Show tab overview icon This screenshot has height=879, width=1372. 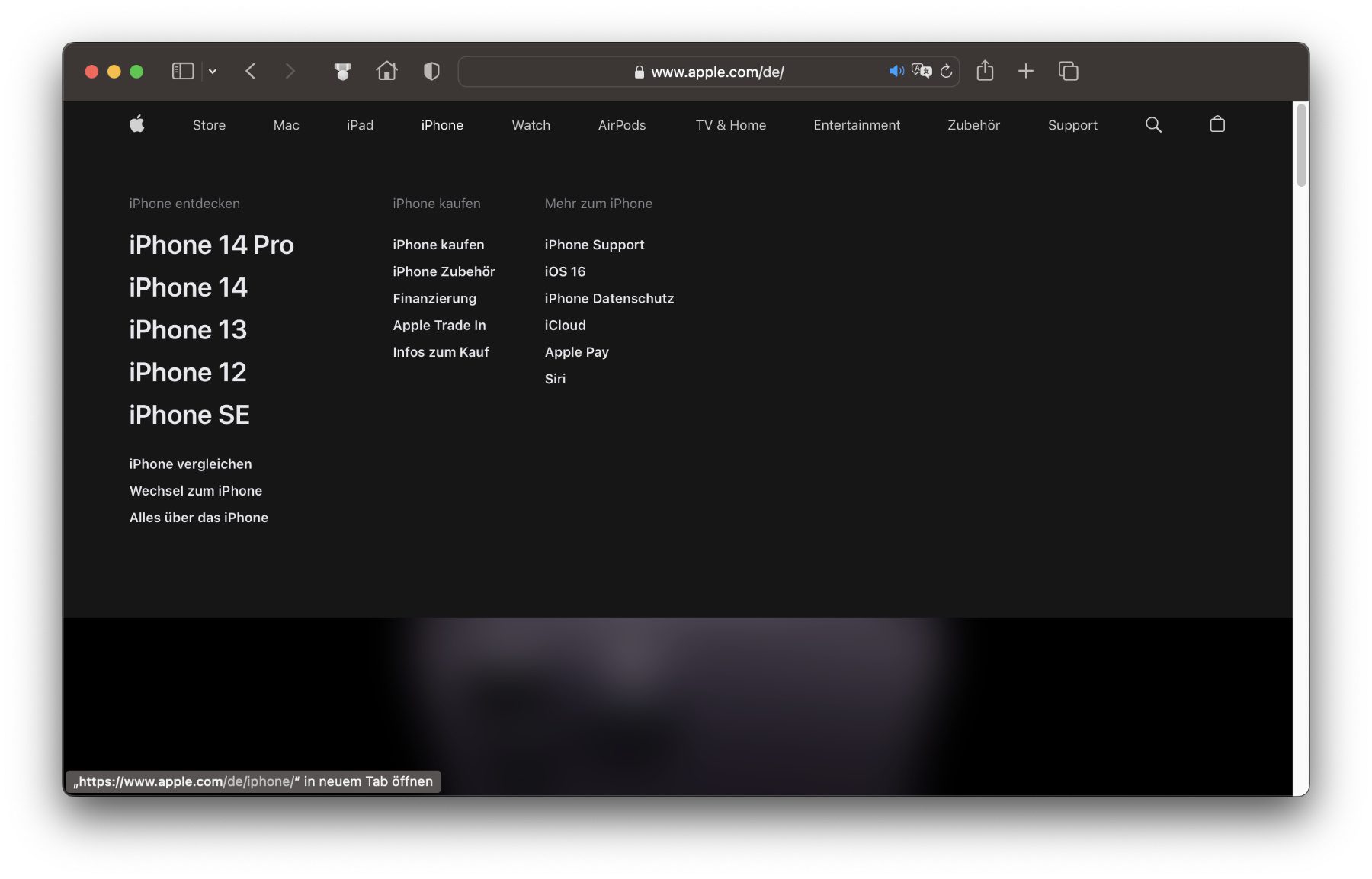click(x=1068, y=71)
